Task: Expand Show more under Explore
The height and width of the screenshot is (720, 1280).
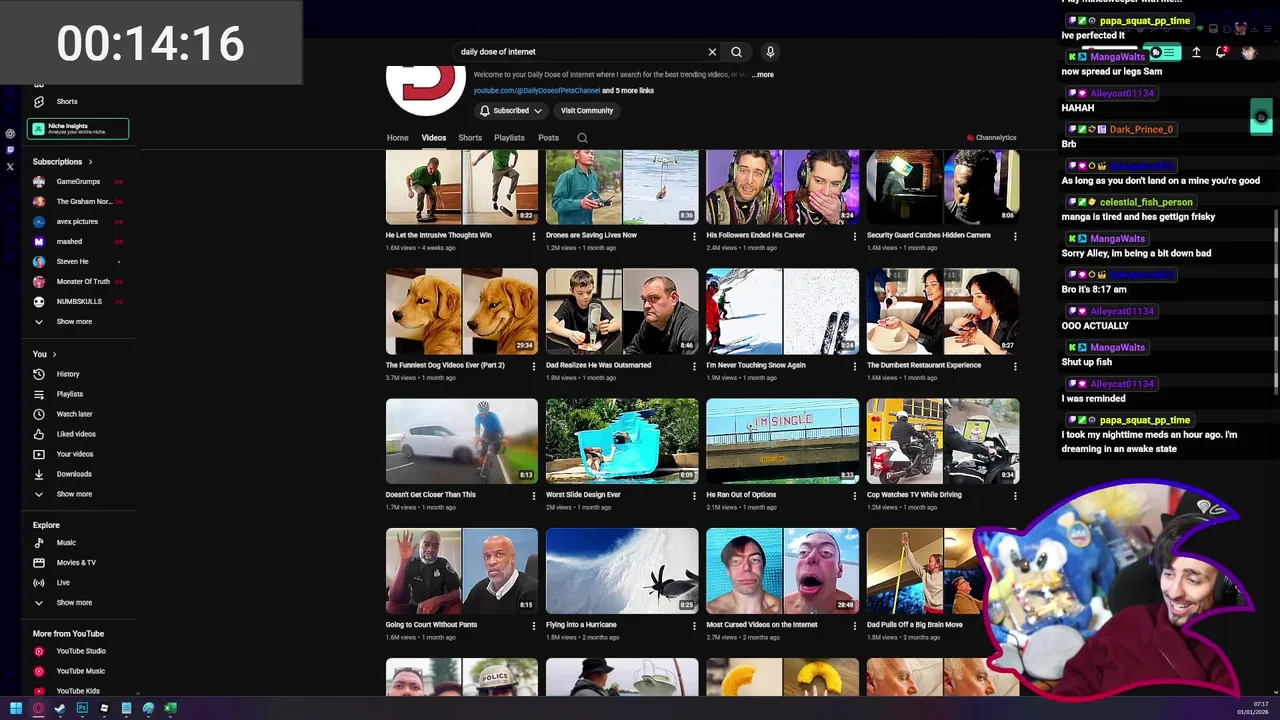Action: coord(74,602)
